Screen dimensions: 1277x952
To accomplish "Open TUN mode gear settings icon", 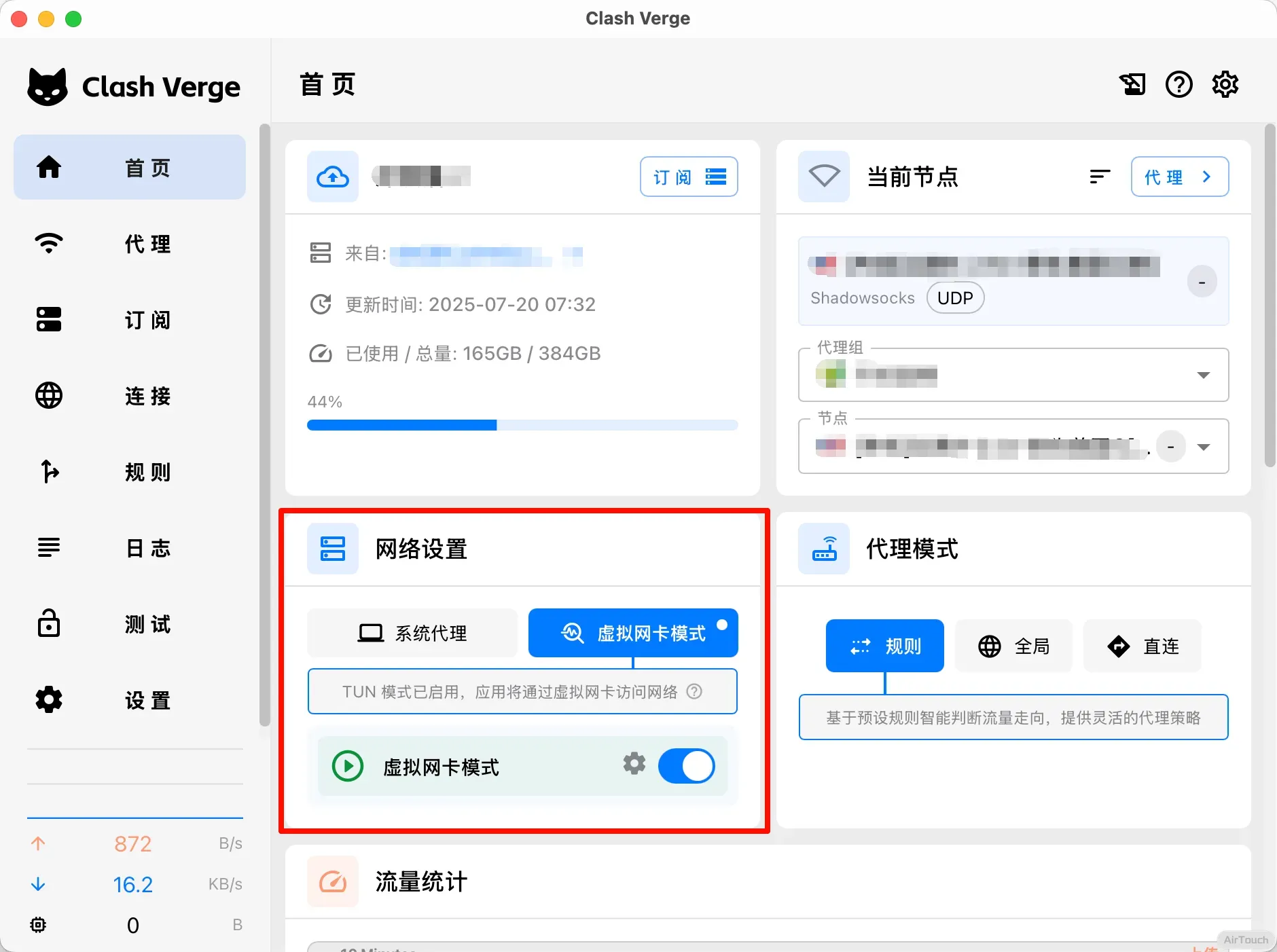I will tap(634, 764).
